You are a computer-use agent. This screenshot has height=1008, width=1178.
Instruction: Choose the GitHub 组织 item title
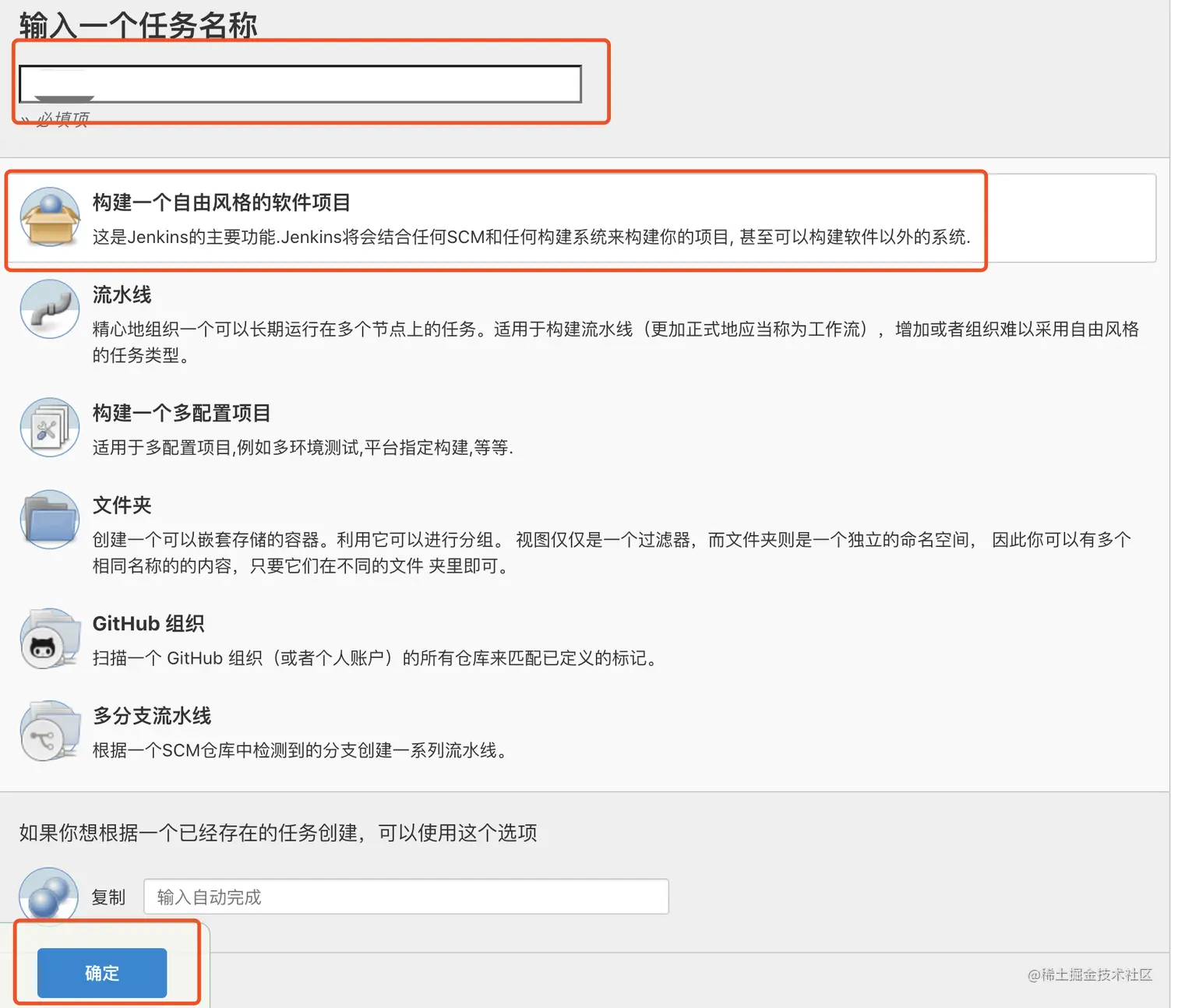[x=148, y=624]
